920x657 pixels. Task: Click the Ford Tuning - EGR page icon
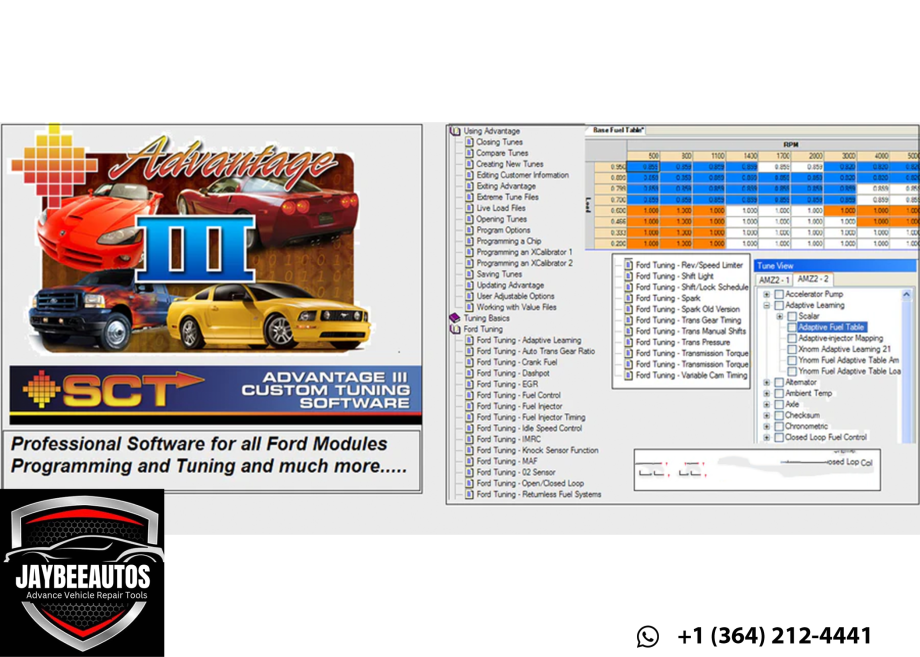coord(468,384)
